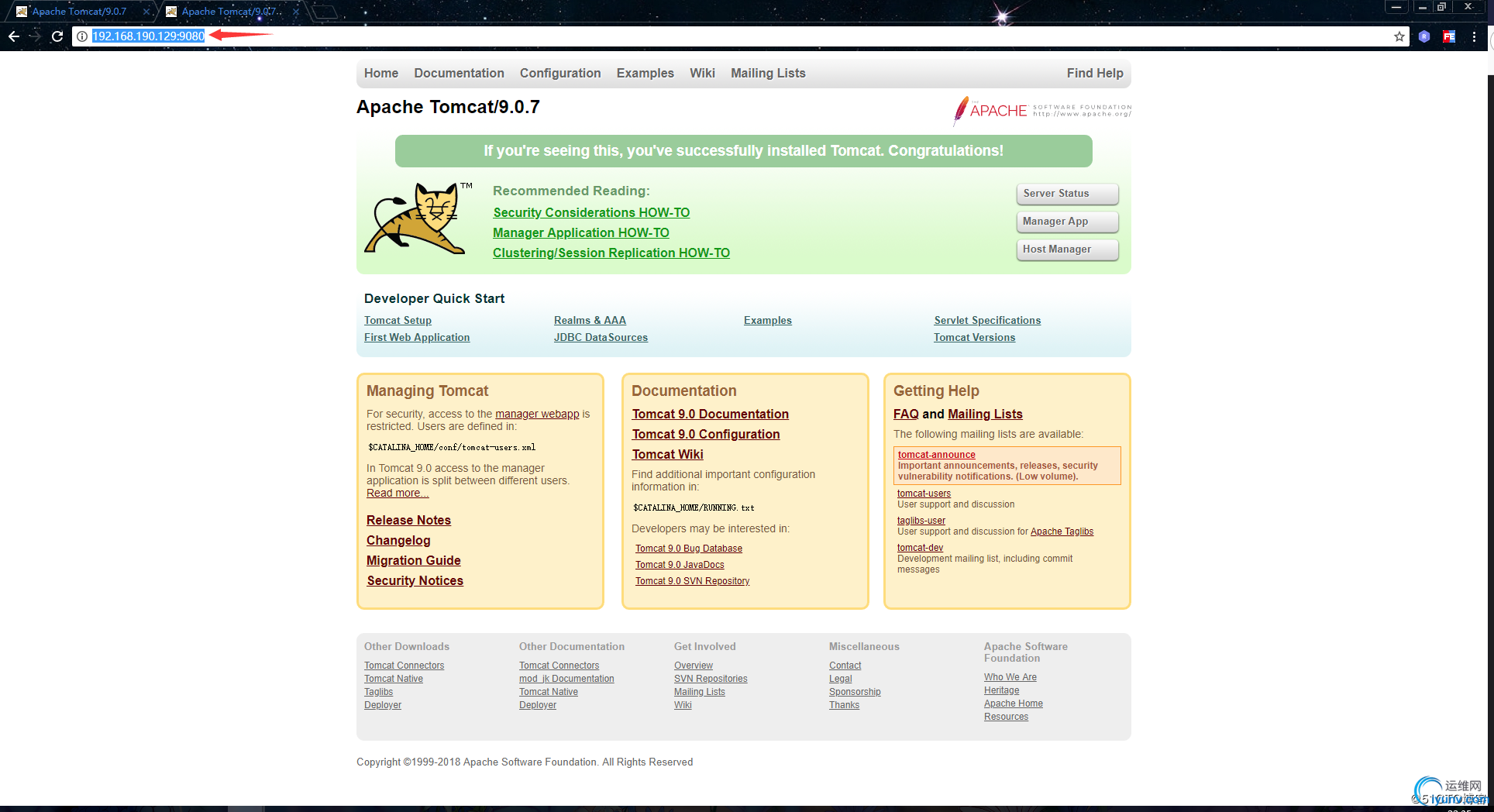The height and width of the screenshot is (812, 1494).
Task: Open Manager Application HOW-TO link
Action: [581, 232]
